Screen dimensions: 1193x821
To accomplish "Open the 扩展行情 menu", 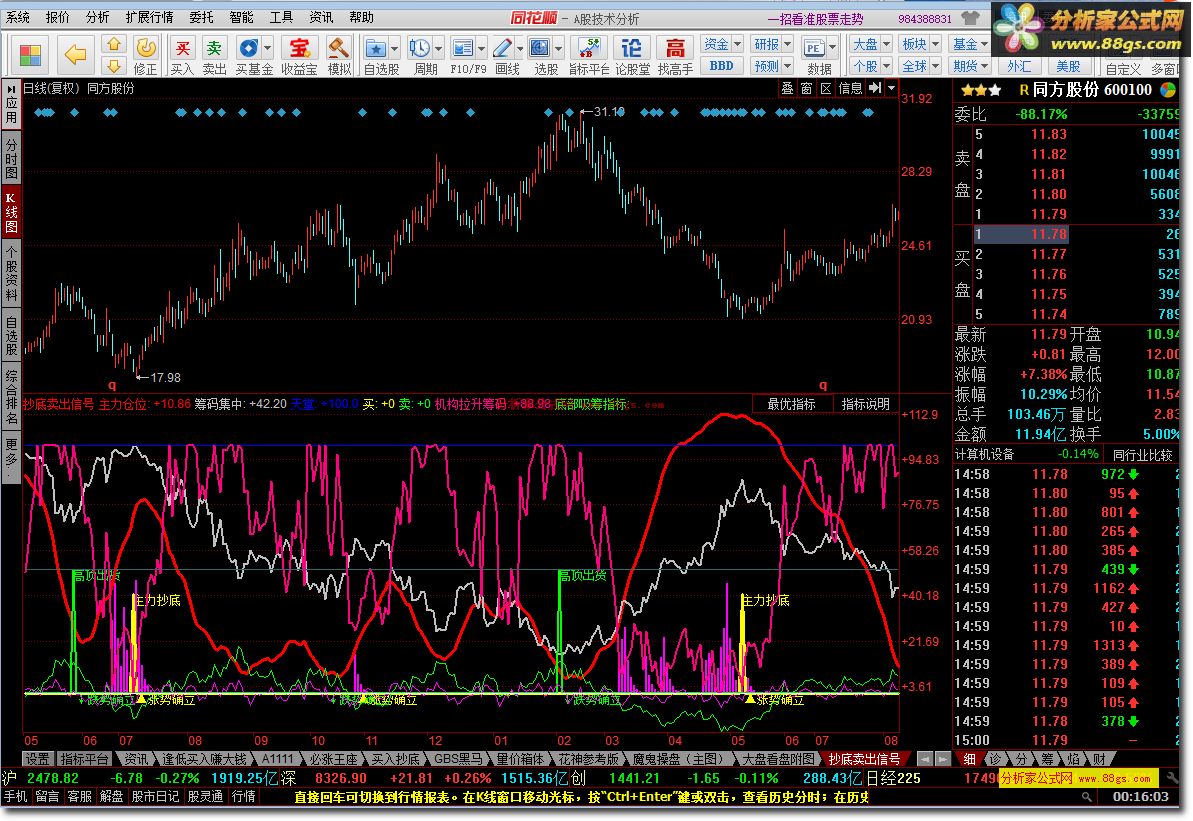I will pos(149,18).
